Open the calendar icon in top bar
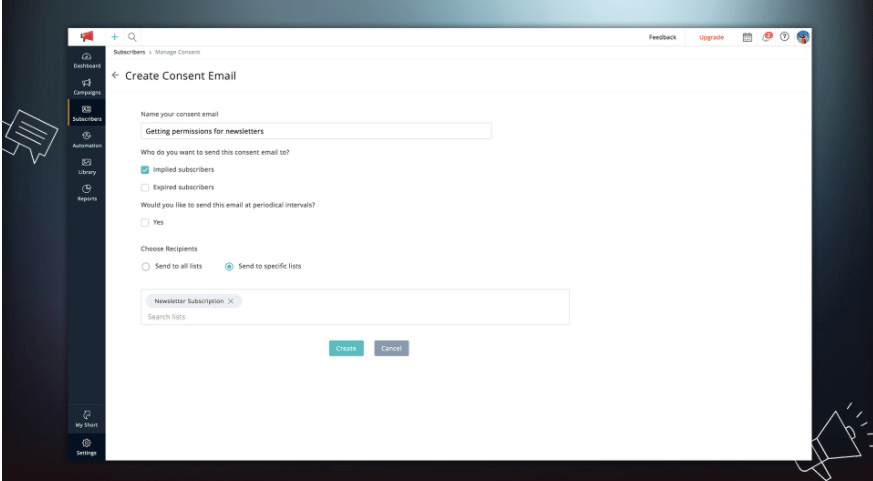This screenshot has width=873, height=481. [x=747, y=37]
